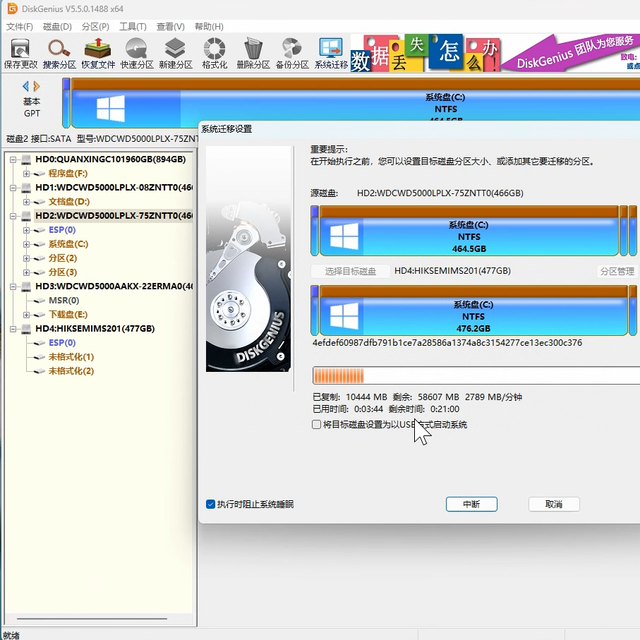Open the 查看(V) menu

pyautogui.click(x=171, y=27)
